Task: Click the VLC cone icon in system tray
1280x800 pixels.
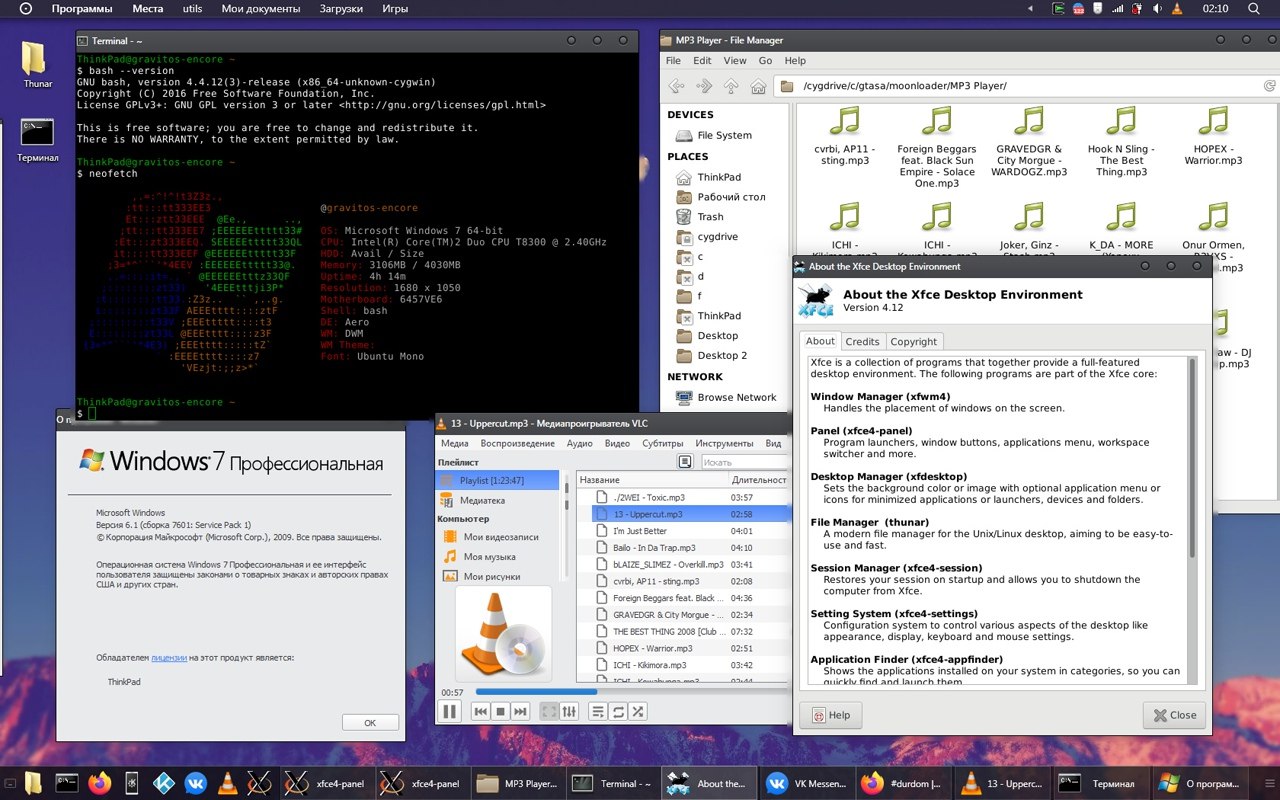Action: click(x=1178, y=9)
